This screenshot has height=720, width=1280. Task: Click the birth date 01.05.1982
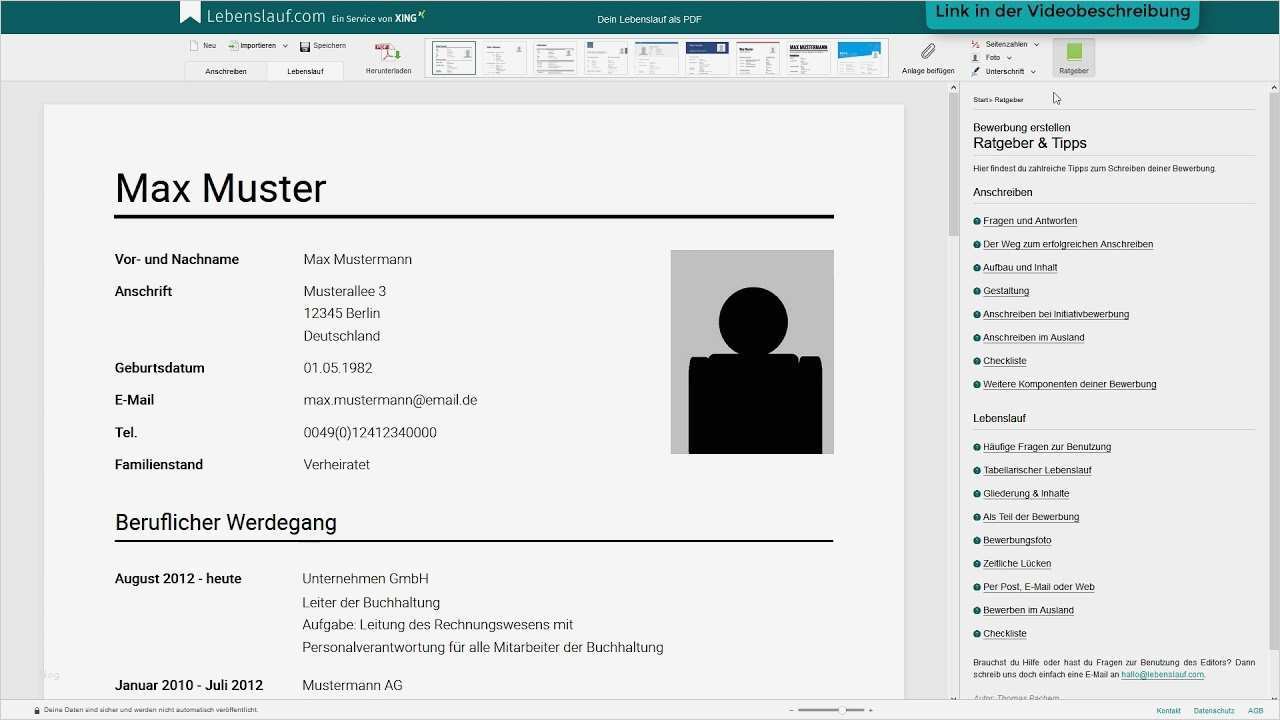point(338,368)
